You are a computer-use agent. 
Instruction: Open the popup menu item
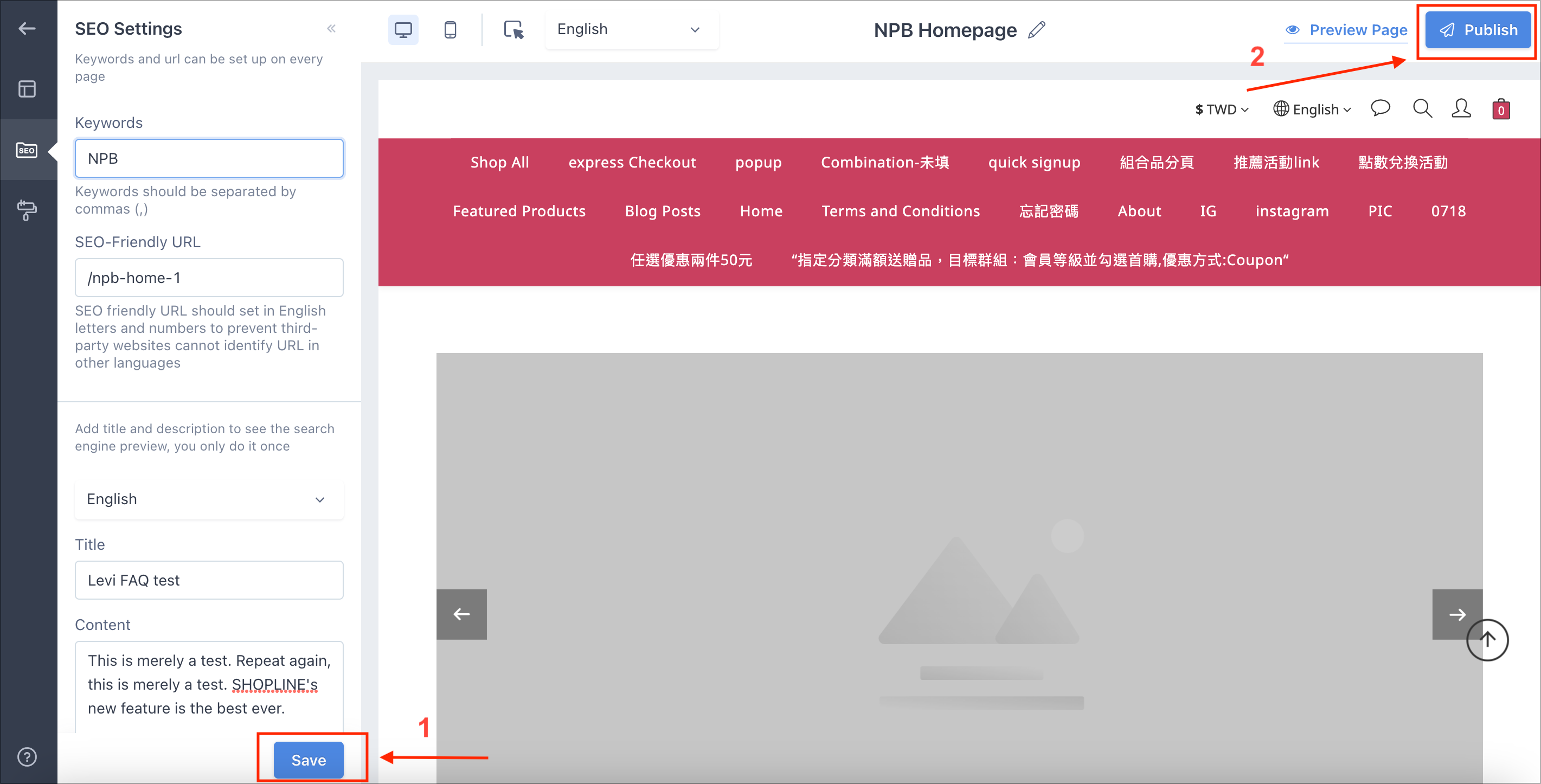click(x=758, y=162)
